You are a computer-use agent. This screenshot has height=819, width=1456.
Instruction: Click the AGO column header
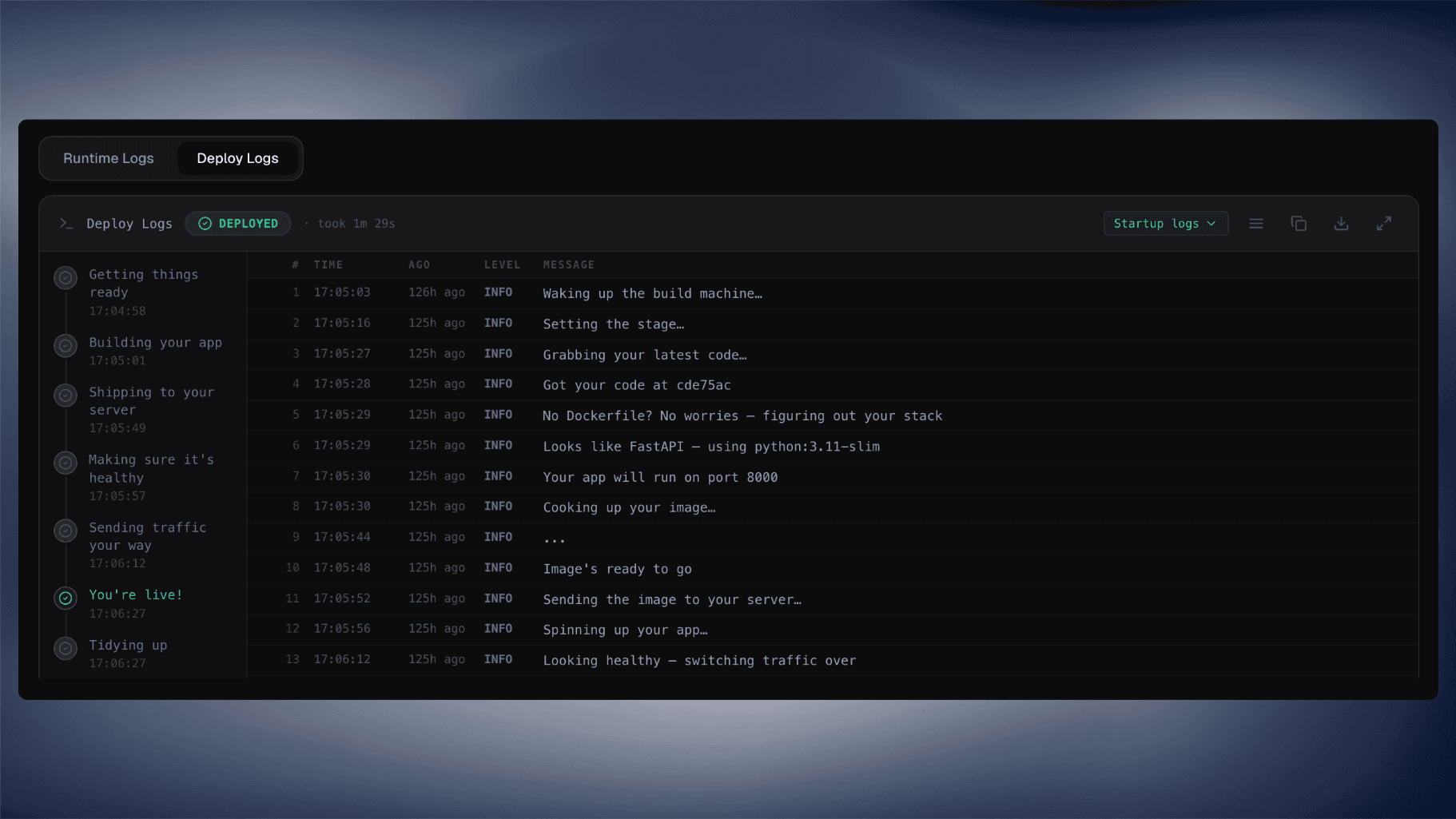tap(420, 264)
